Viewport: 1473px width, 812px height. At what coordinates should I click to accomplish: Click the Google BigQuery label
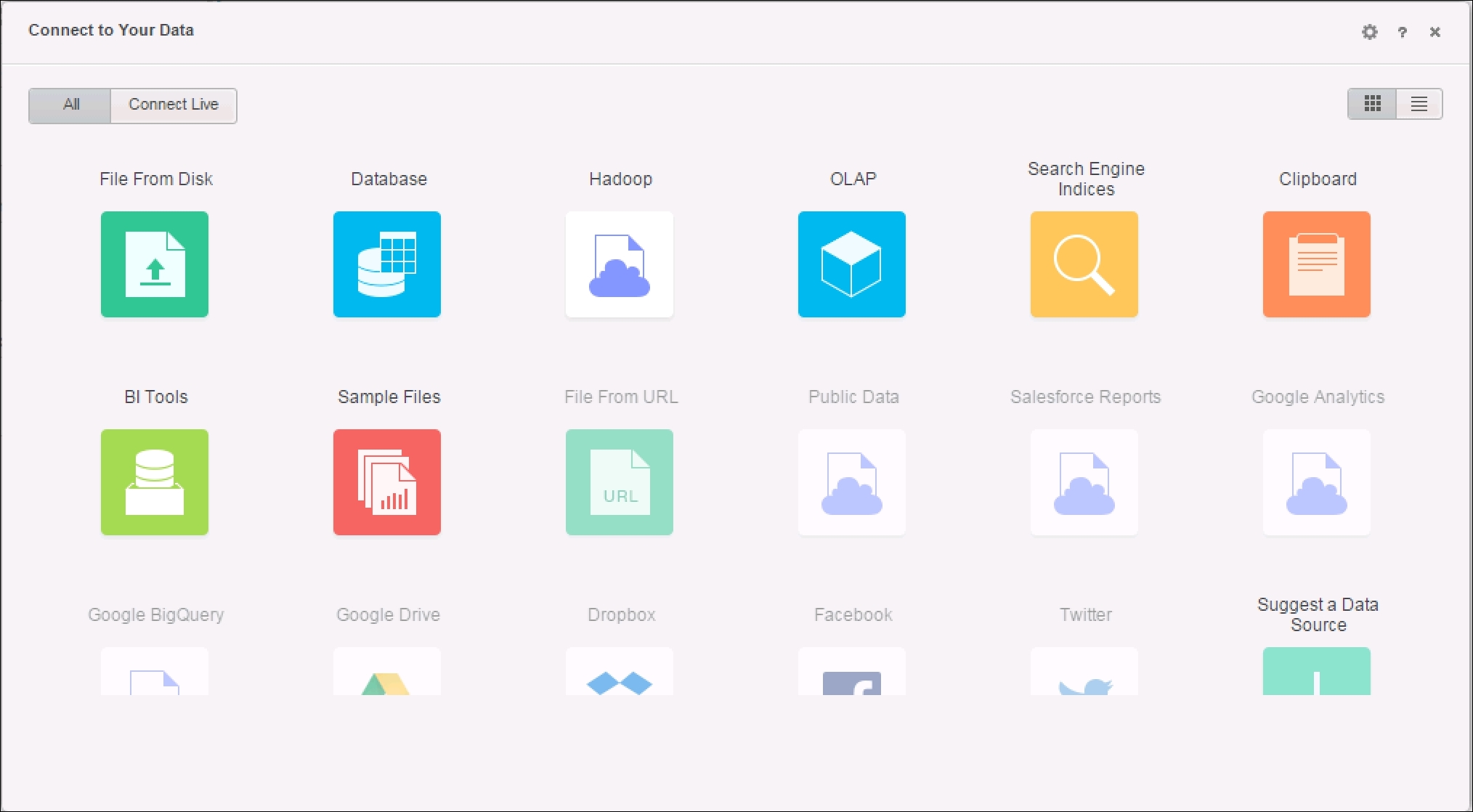point(156,615)
